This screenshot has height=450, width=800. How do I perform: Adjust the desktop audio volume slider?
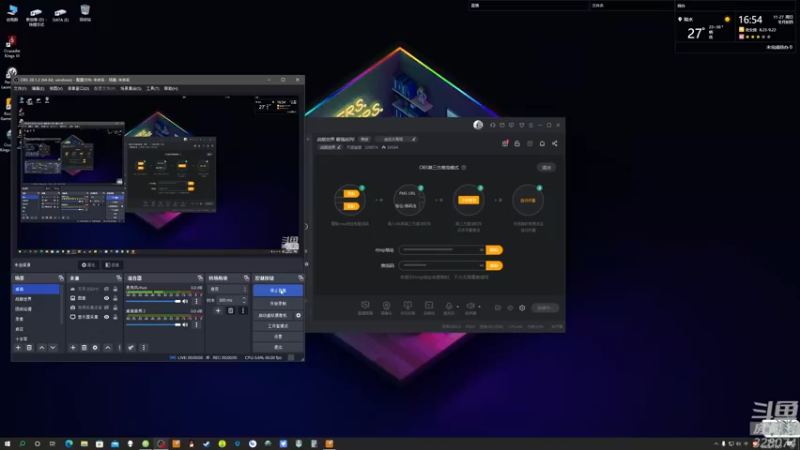tap(154, 301)
